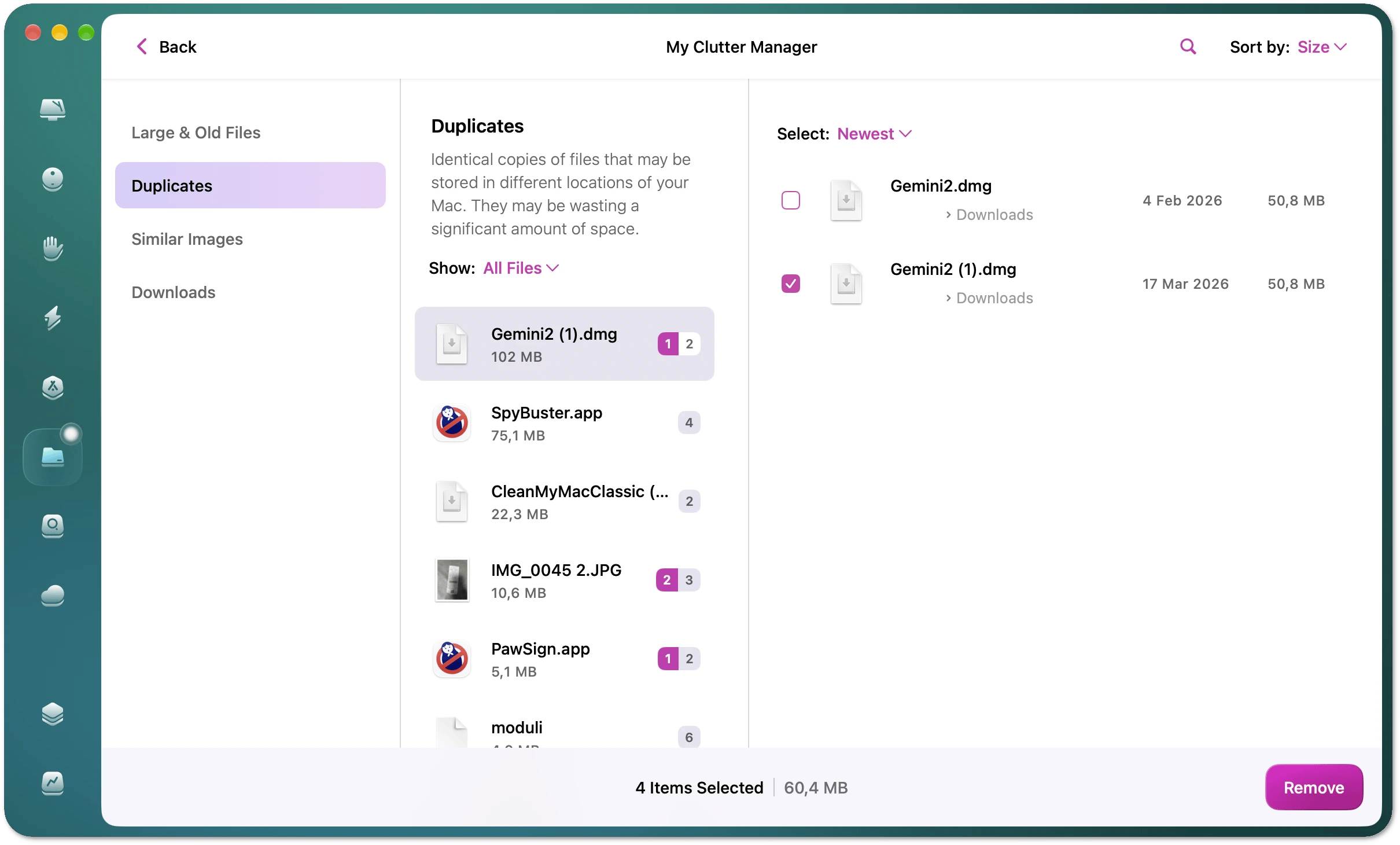Image resolution: width=1400 pixels, height=845 pixels.
Task: Click Gemini2.dmg file icon in detail pane
Action: (x=846, y=200)
